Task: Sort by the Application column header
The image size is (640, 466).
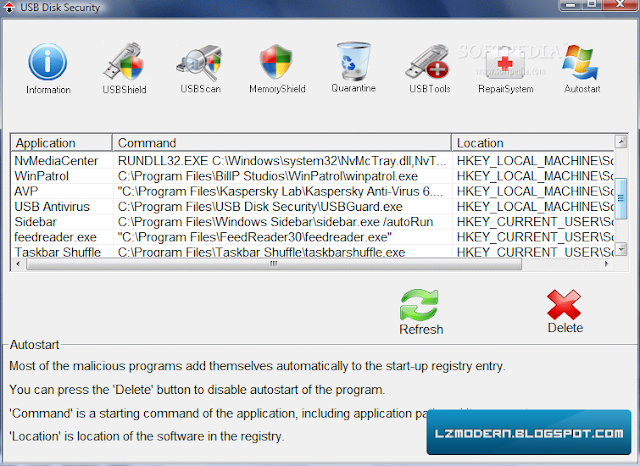Action: point(61,143)
